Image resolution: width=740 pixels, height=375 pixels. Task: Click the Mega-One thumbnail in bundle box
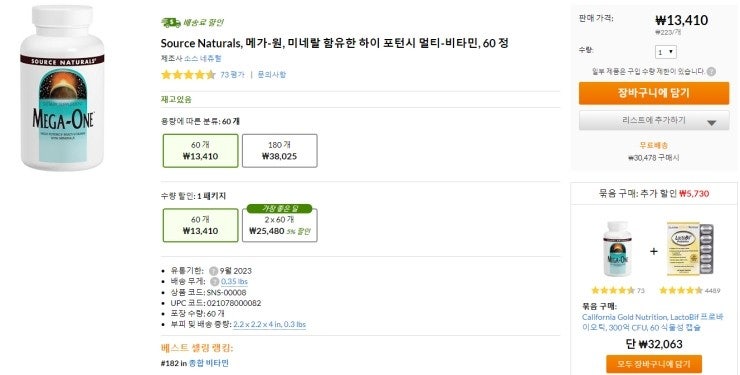pos(617,249)
